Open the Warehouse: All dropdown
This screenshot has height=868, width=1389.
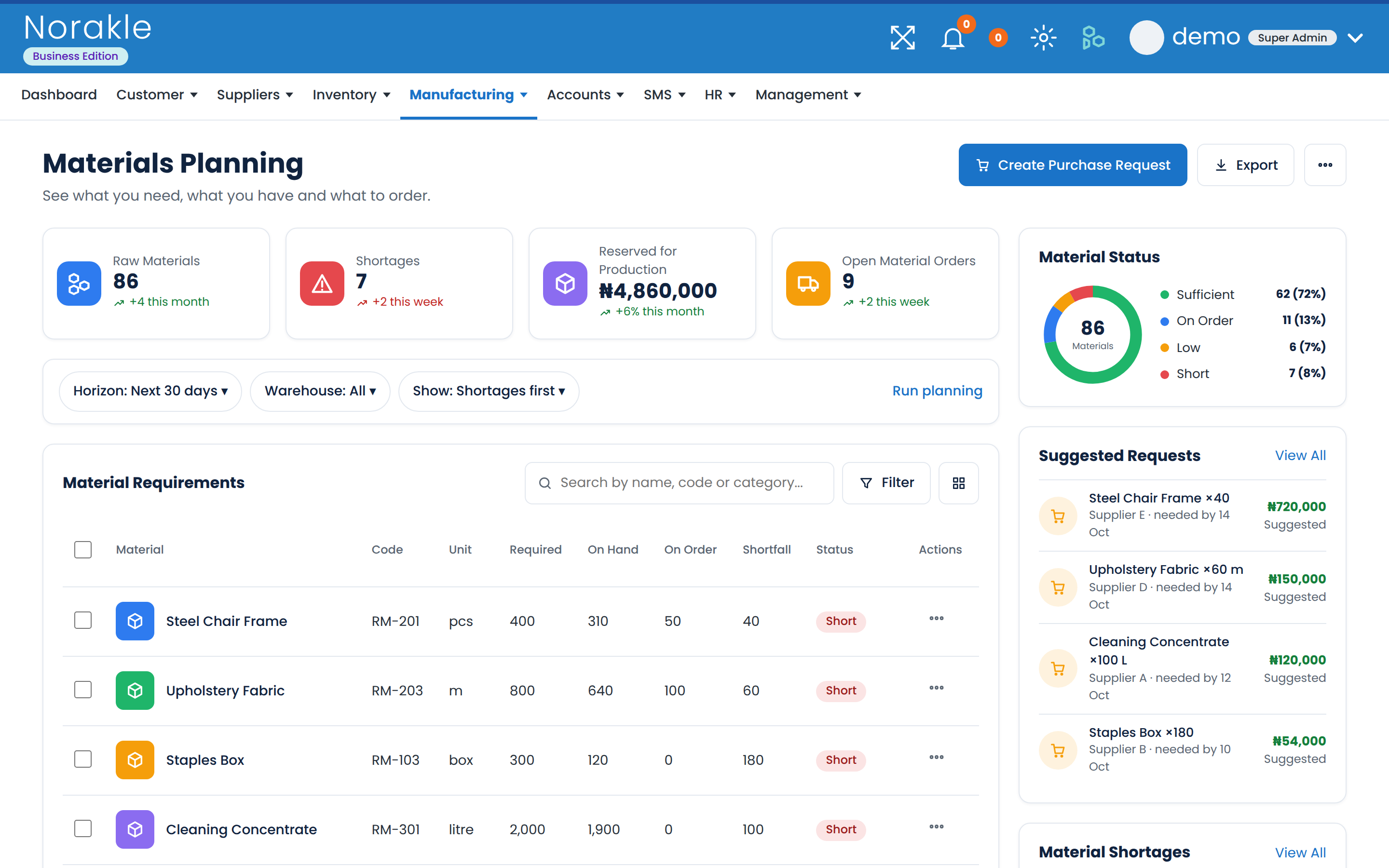point(320,391)
